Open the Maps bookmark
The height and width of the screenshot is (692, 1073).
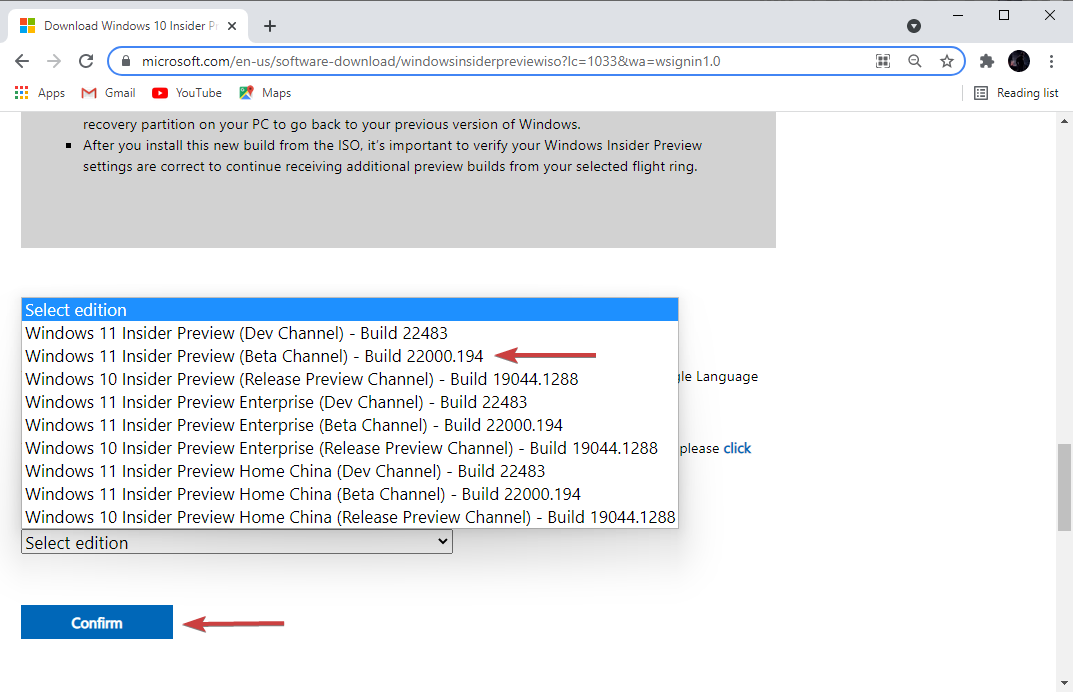265,93
